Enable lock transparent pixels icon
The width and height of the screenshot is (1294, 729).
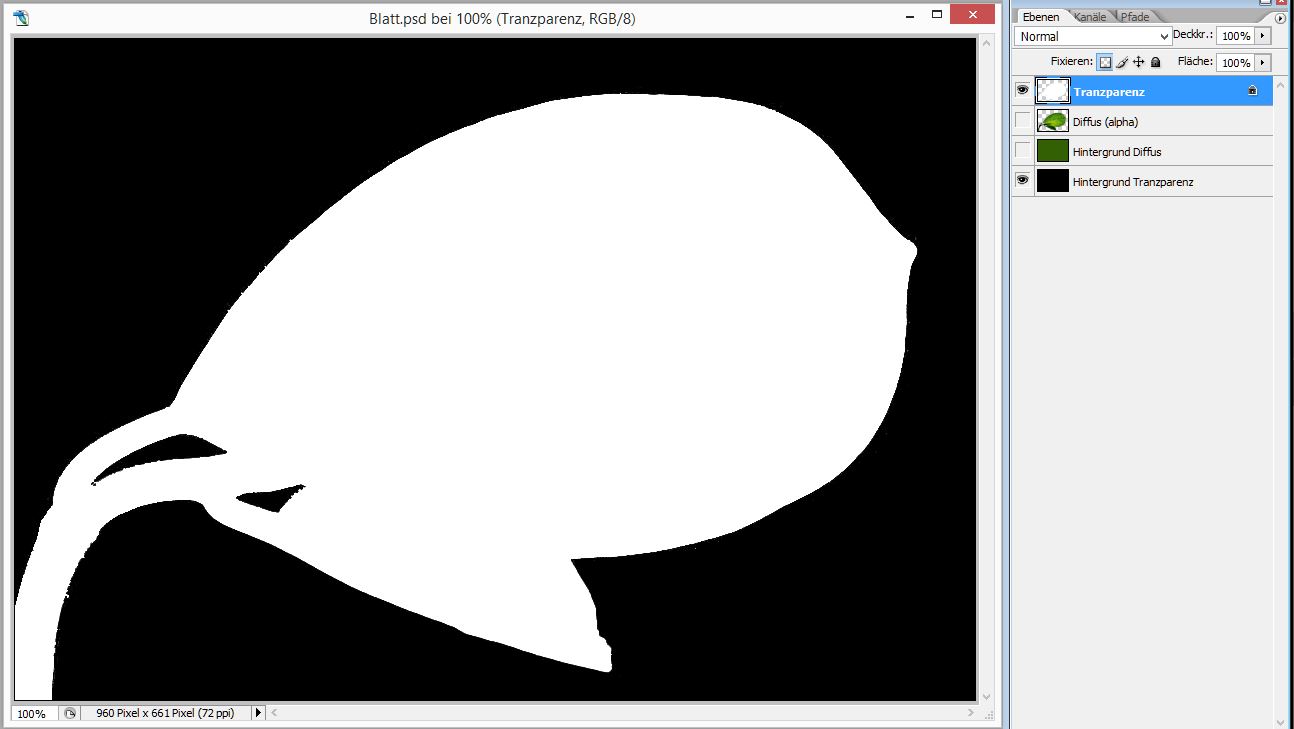1105,62
